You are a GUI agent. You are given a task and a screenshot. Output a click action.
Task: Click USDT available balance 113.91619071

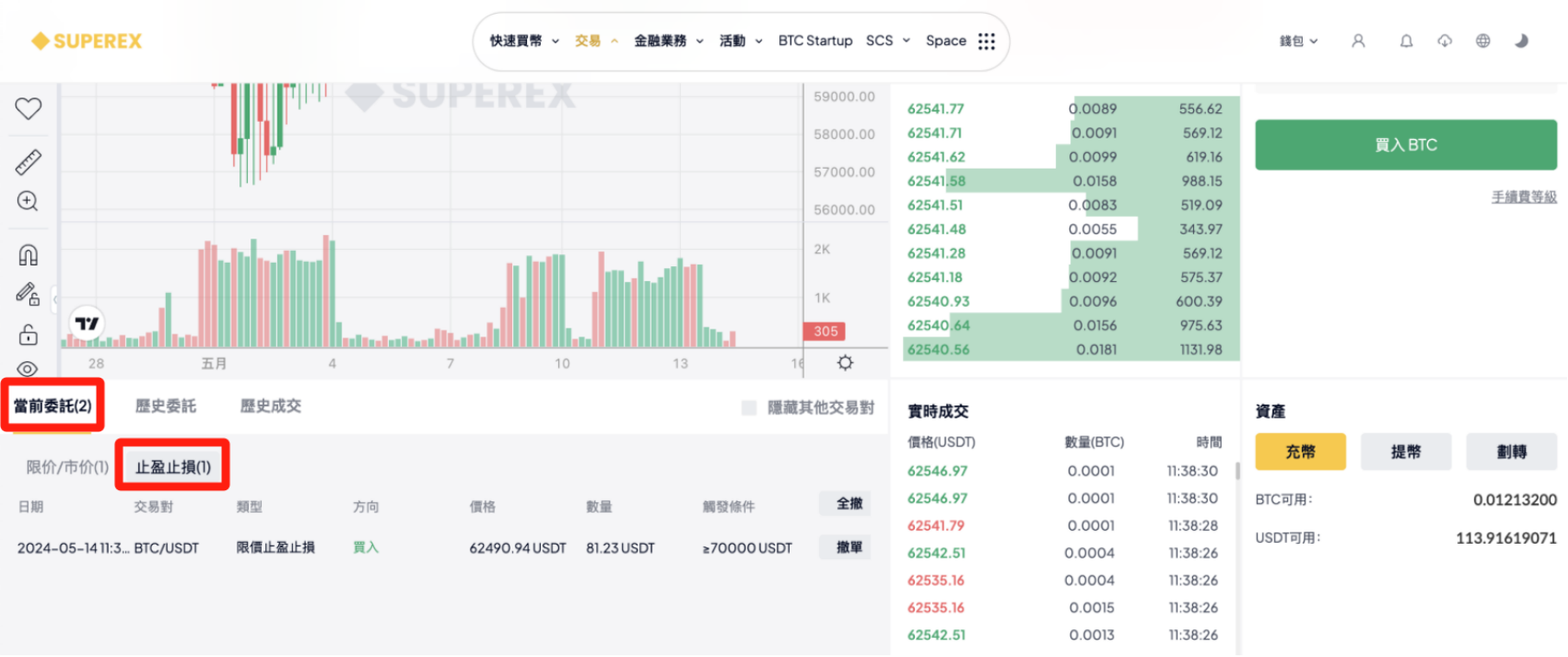tap(1506, 538)
